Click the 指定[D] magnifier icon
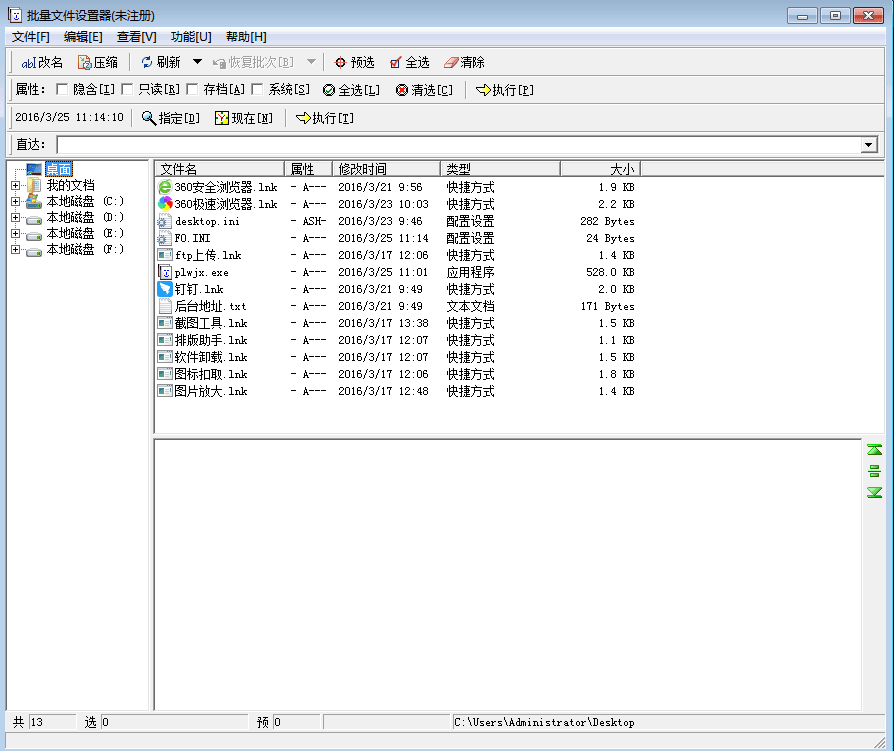894x751 pixels. click(149, 118)
